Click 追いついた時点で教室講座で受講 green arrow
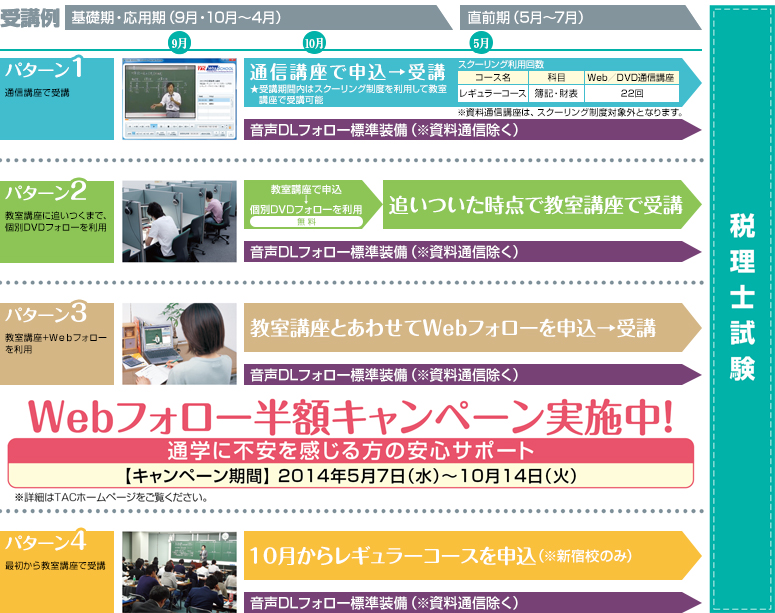The height and width of the screenshot is (613, 775). coord(536,205)
